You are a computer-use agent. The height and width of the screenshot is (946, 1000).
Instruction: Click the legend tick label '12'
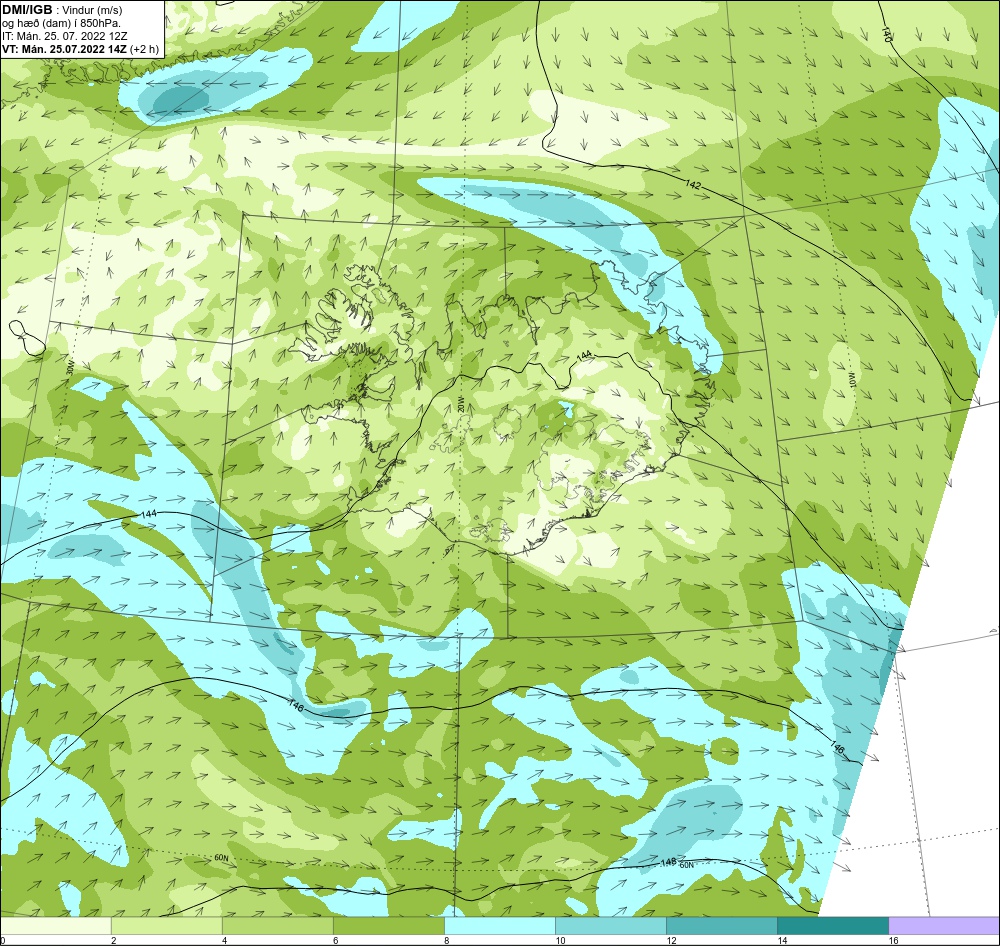(x=670, y=940)
